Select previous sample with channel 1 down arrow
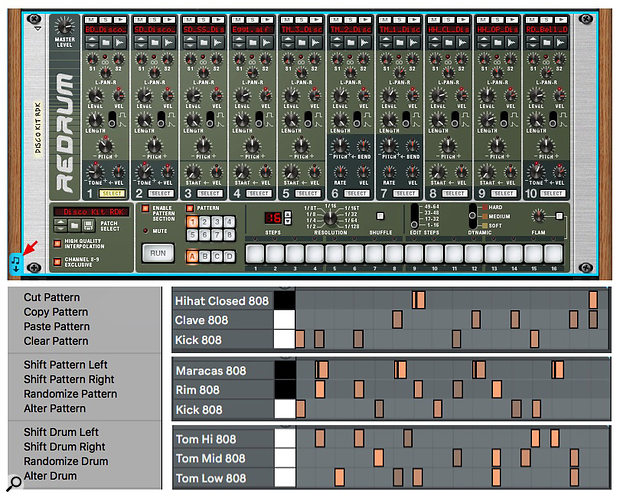This screenshot has height=498, width=620. pos(92,45)
